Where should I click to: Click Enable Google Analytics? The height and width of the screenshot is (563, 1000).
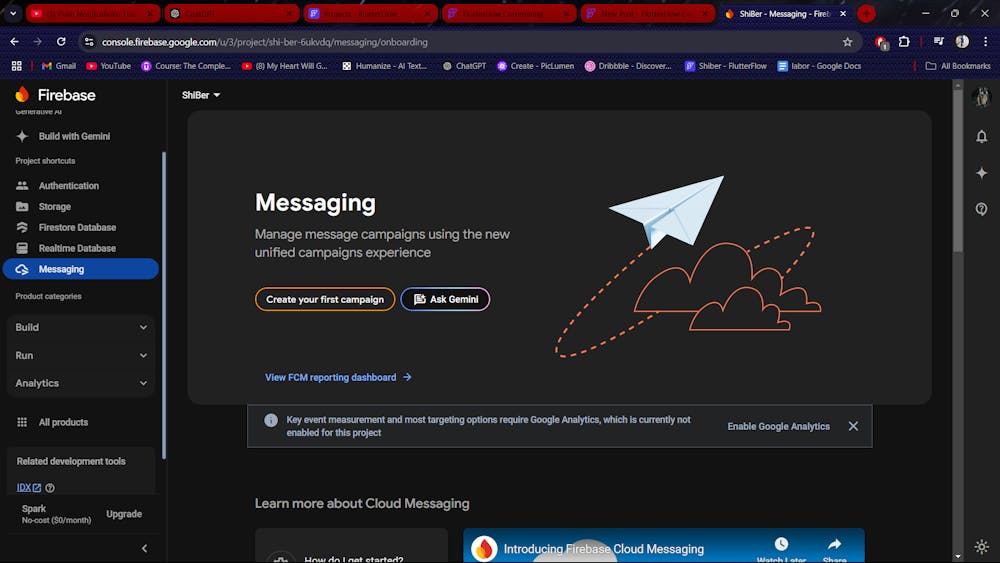(778, 427)
